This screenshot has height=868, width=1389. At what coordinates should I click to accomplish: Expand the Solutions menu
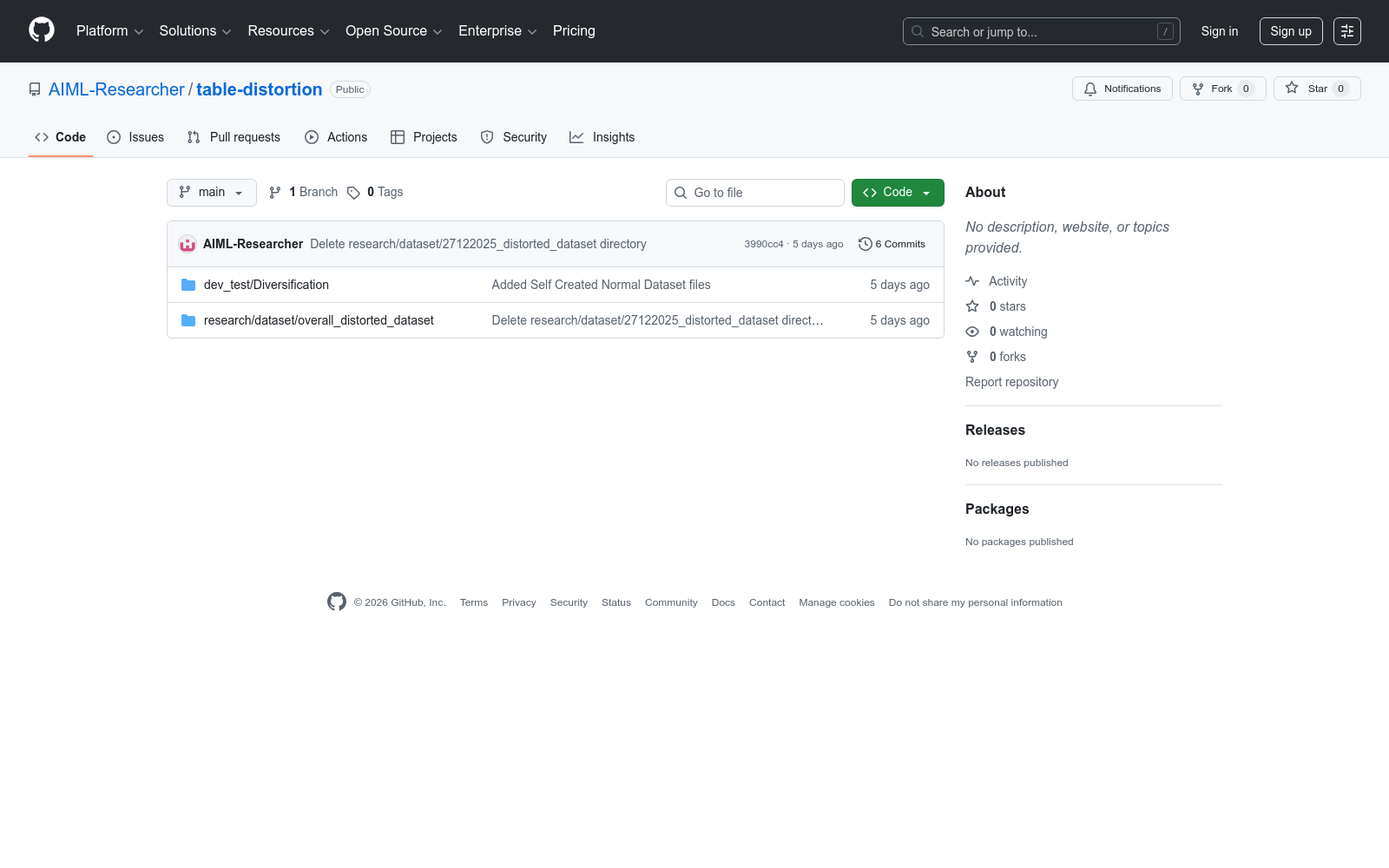[195, 31]
